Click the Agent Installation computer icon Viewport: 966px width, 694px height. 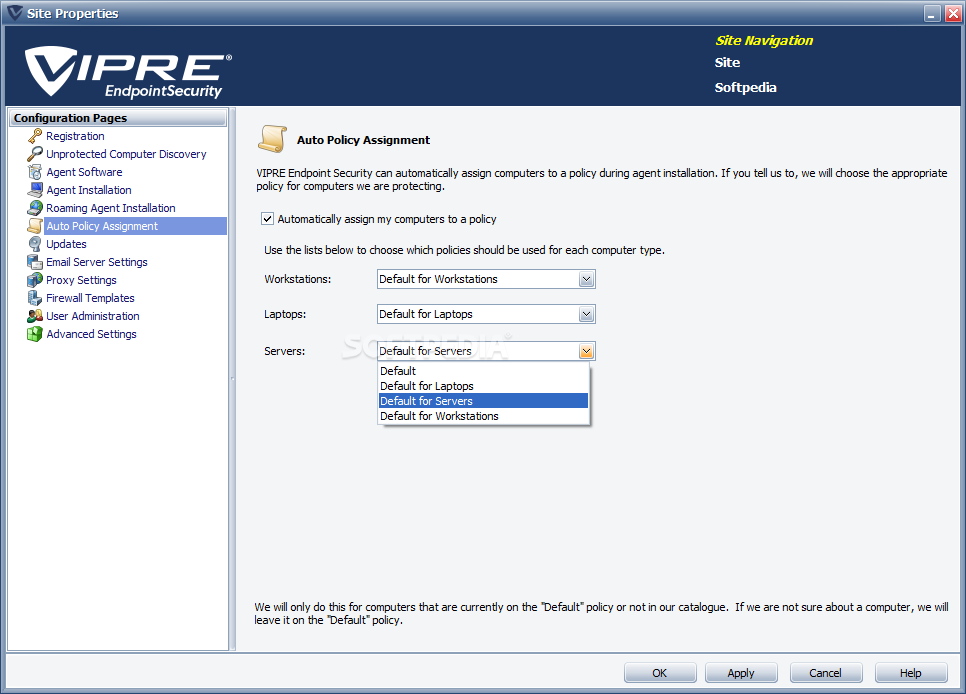point(35,190)
